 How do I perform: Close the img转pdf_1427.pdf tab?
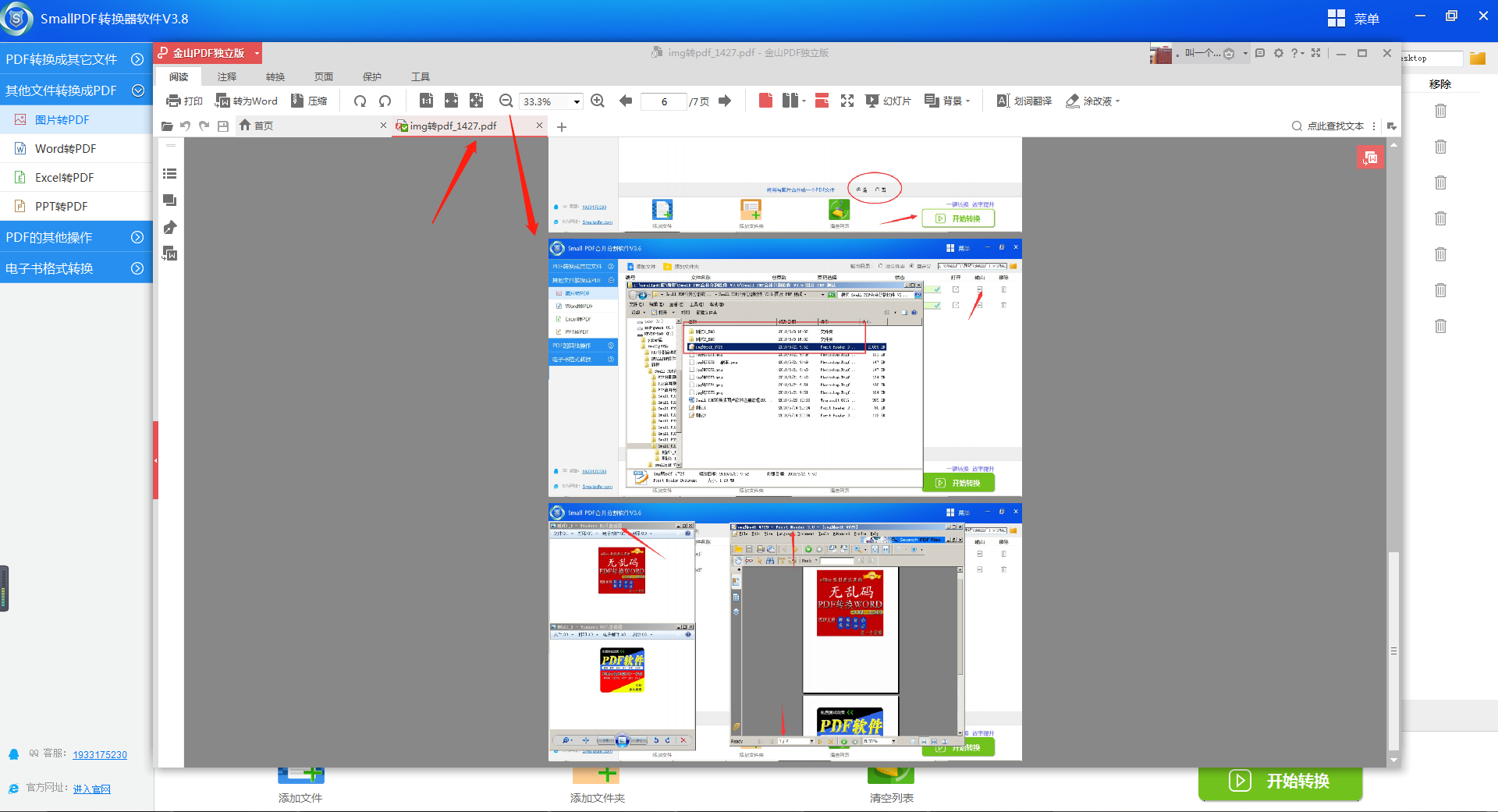(x=539, y=126)
